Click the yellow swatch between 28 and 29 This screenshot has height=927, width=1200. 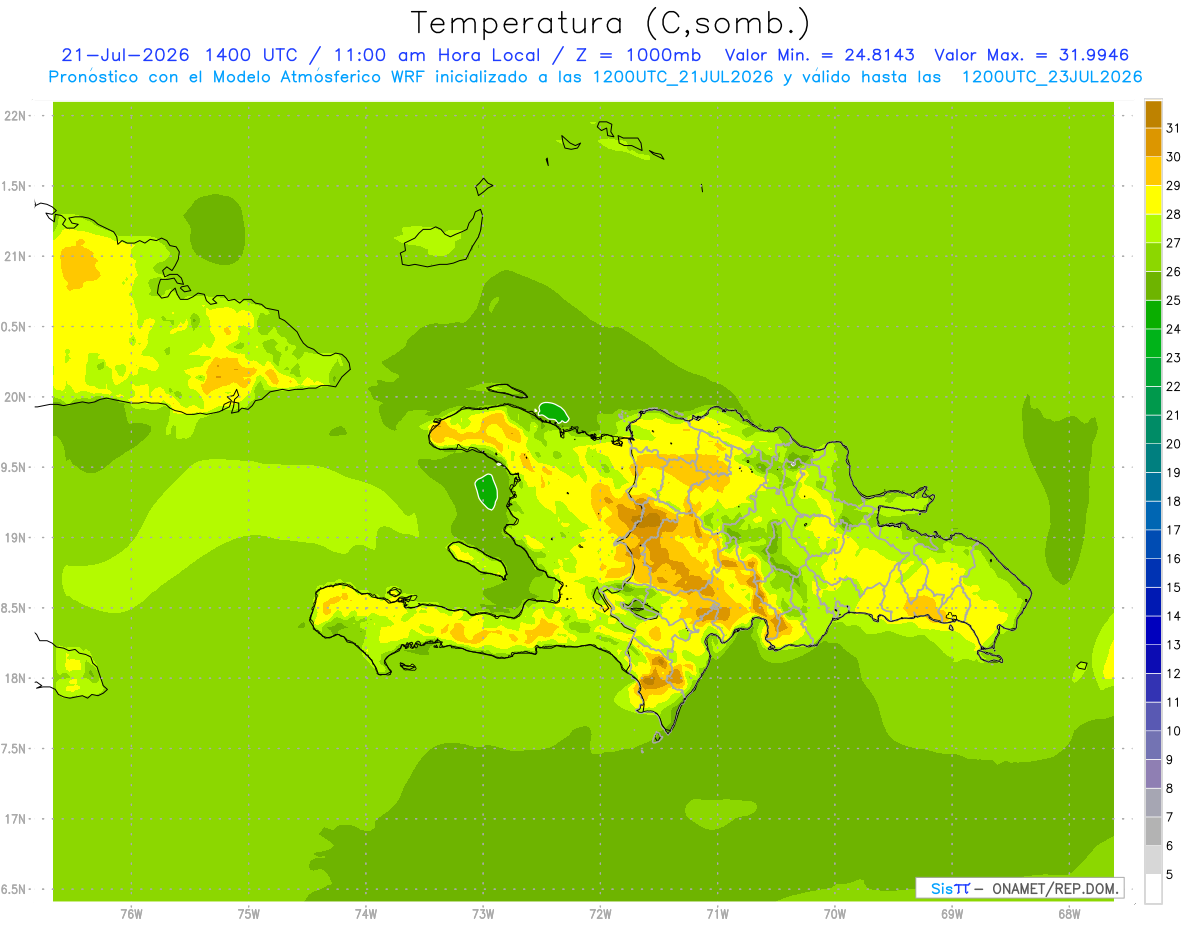pyautogui.click(x=1153, y=199)
